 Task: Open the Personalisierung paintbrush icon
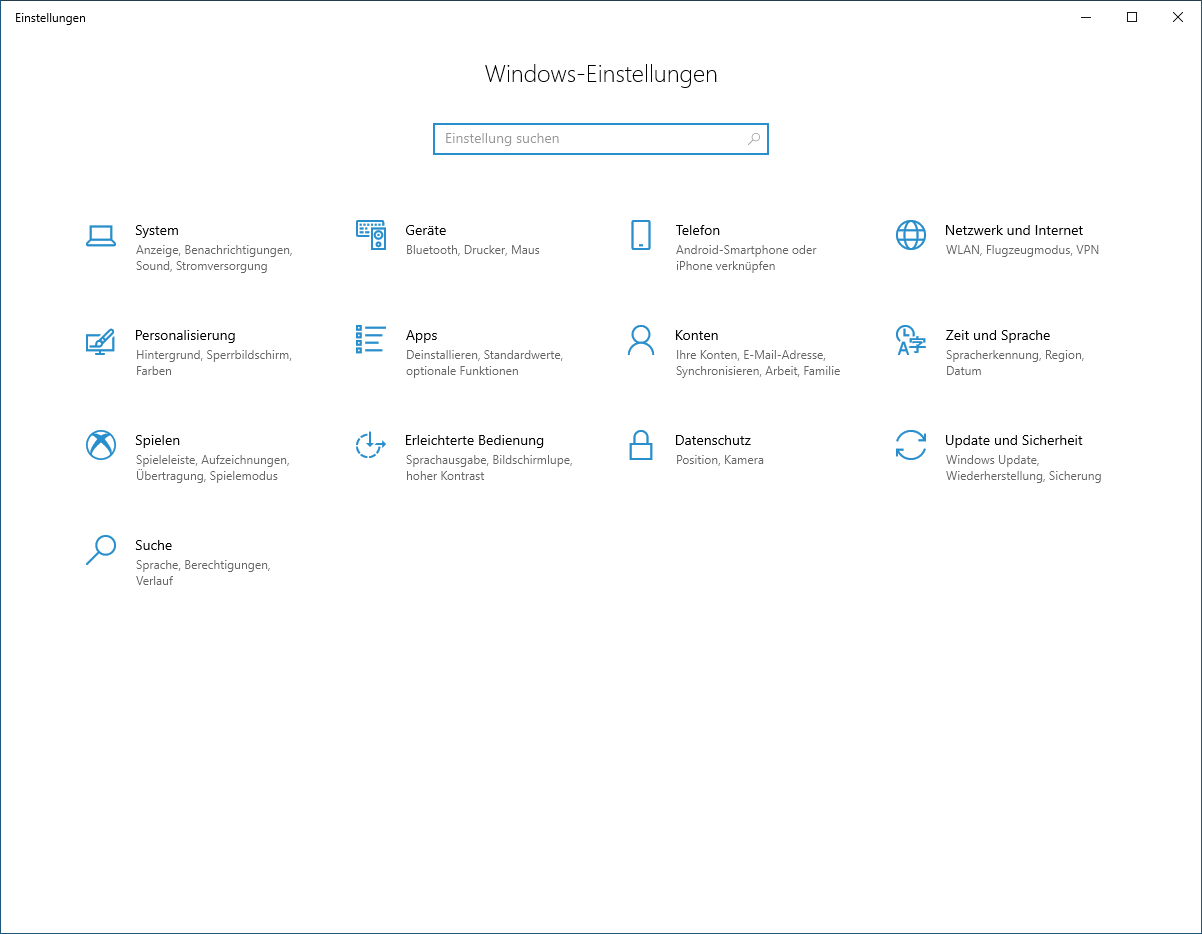101,341
